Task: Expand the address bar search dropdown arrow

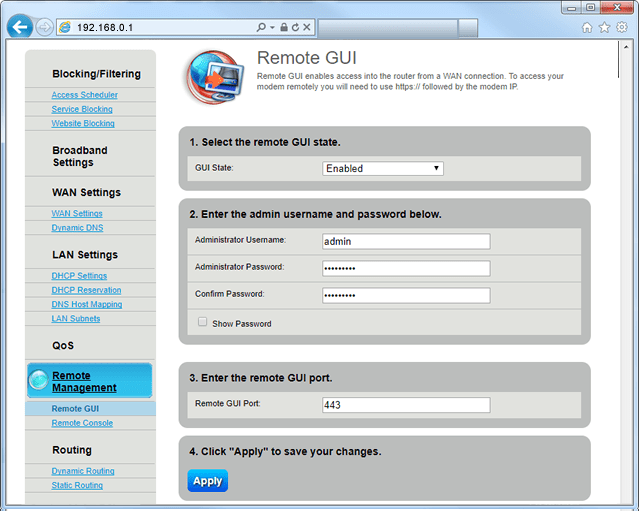Action: click(272, 27)
